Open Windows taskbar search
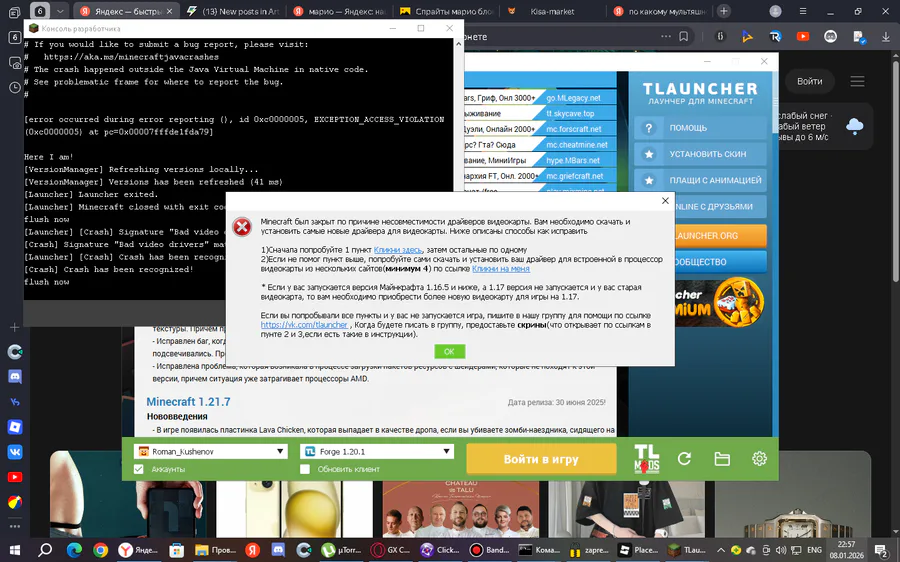 pyautogui.click(x=45, y=550)
